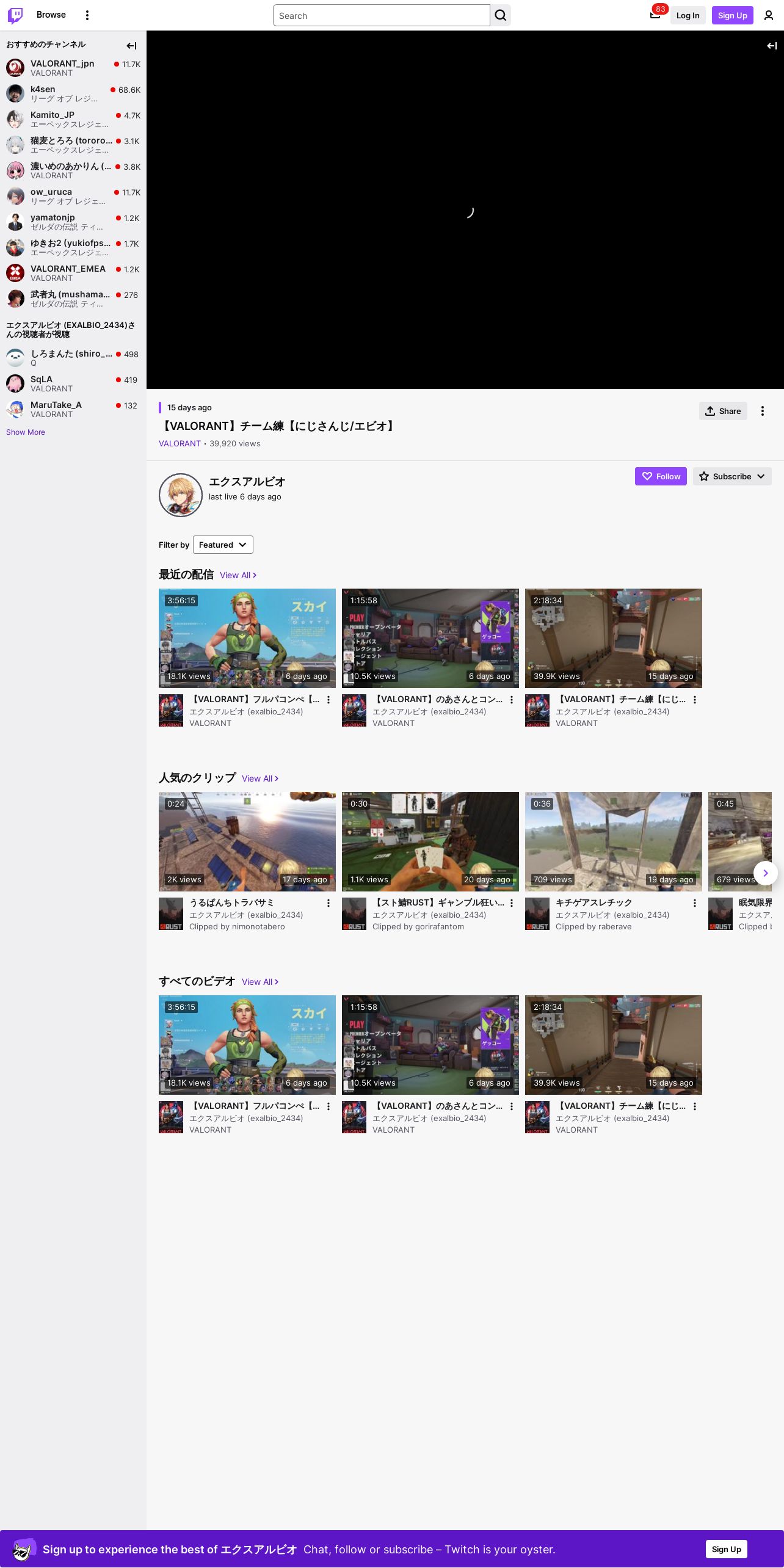Image resolution: width=784 pixels, height=1568 pixels.
Task: Open 猫麦とろろ (tororo channel in sidebar
Action: coord(73,145)
